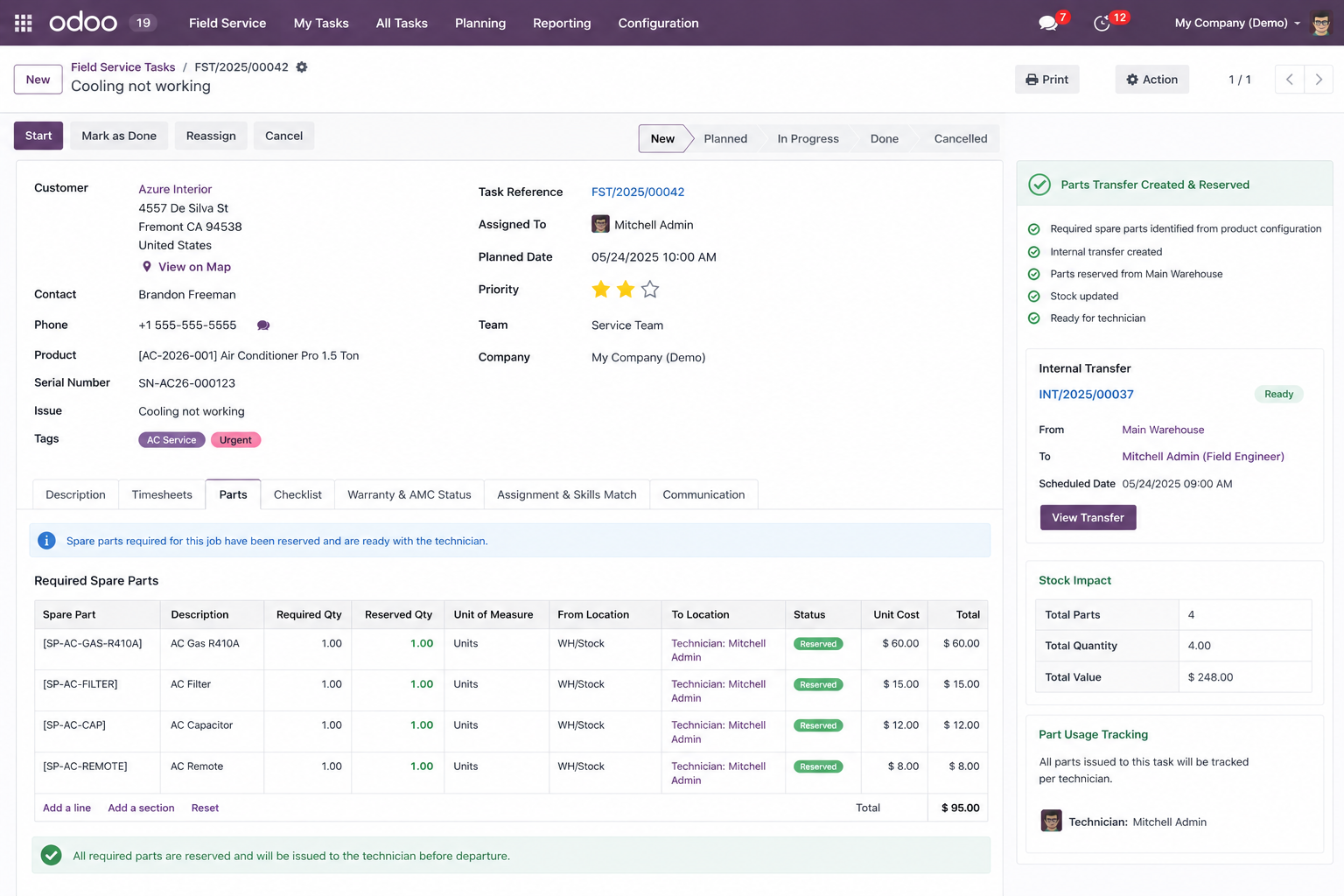The image size is (1344, 896).
Task: Click the Planned Date value field
Action: click(654, 257)
